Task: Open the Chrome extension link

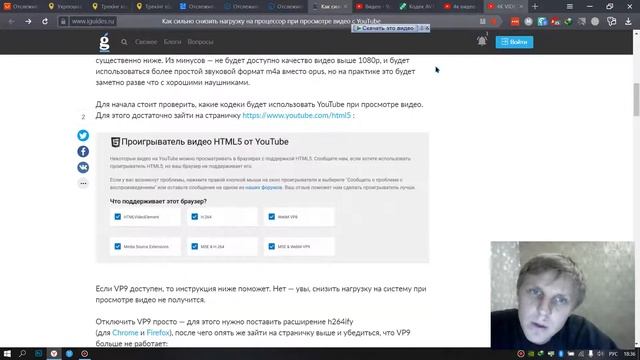Action: [125, 333]
